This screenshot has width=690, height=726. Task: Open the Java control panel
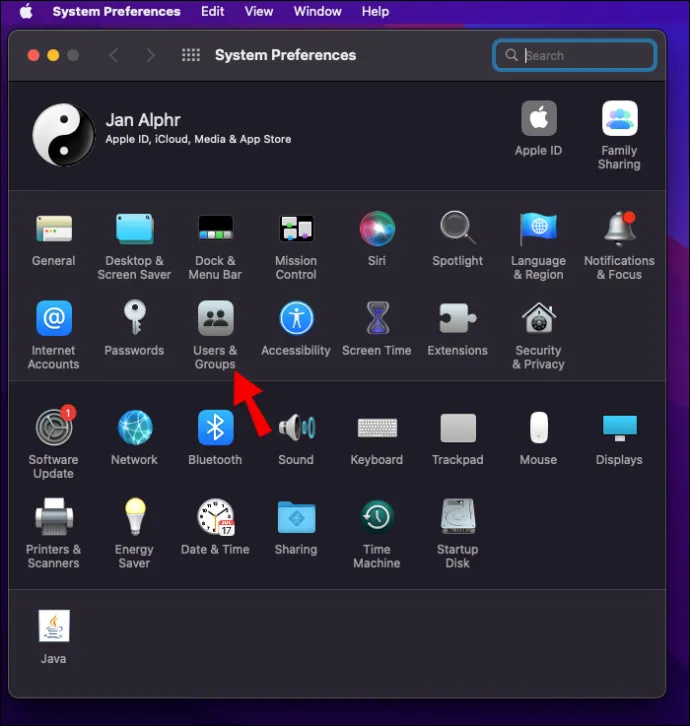pos(54,626)
